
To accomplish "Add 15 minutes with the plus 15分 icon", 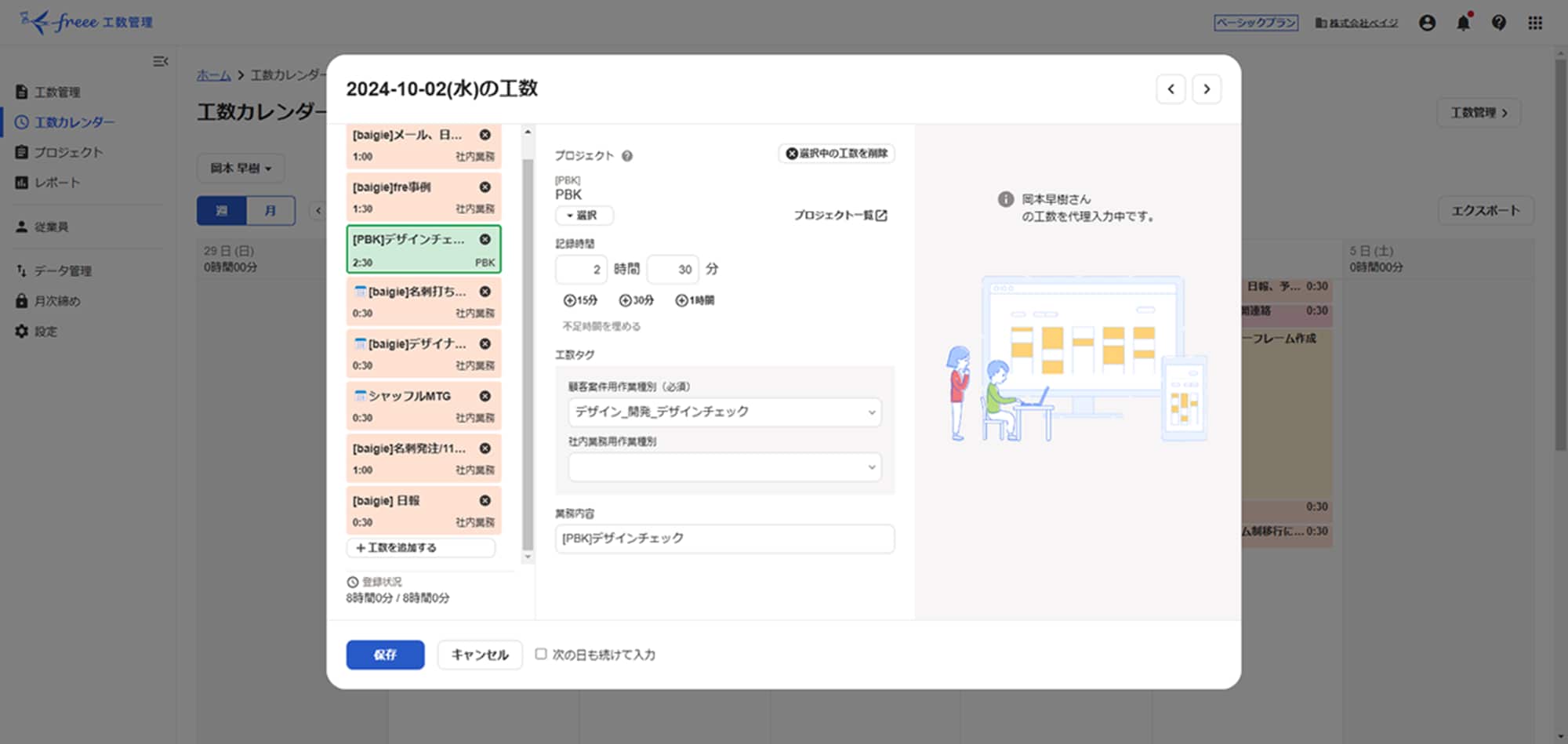I will click(570, 300).
